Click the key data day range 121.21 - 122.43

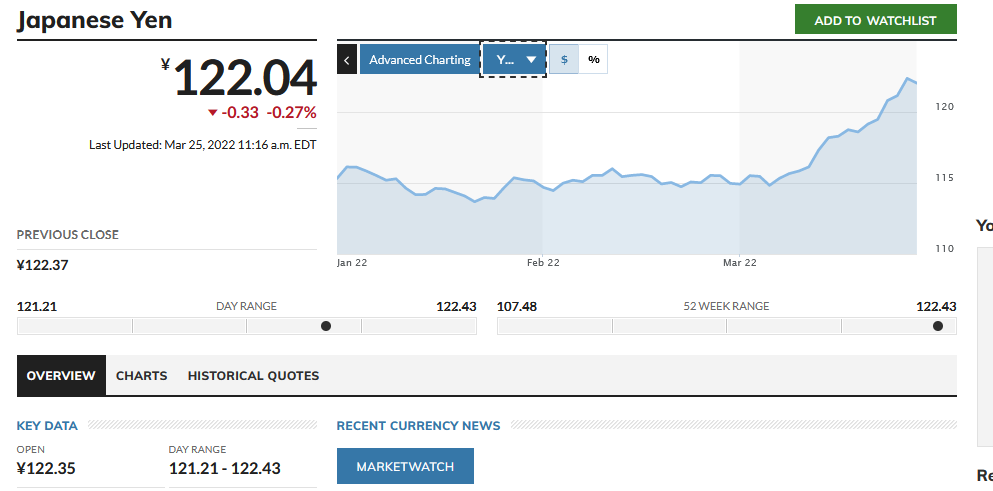225,469
